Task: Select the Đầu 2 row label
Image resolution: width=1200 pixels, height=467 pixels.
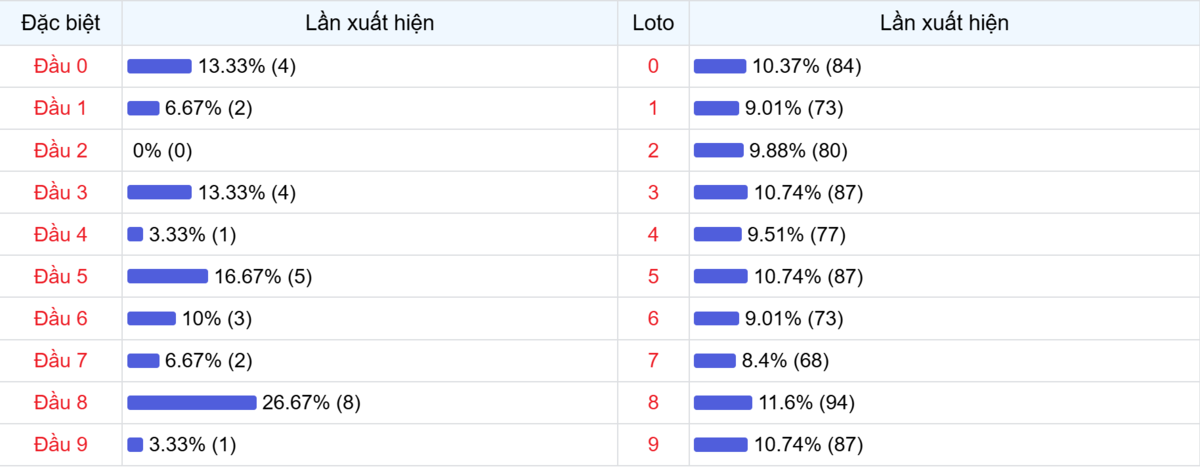Action: click(61, 150)
